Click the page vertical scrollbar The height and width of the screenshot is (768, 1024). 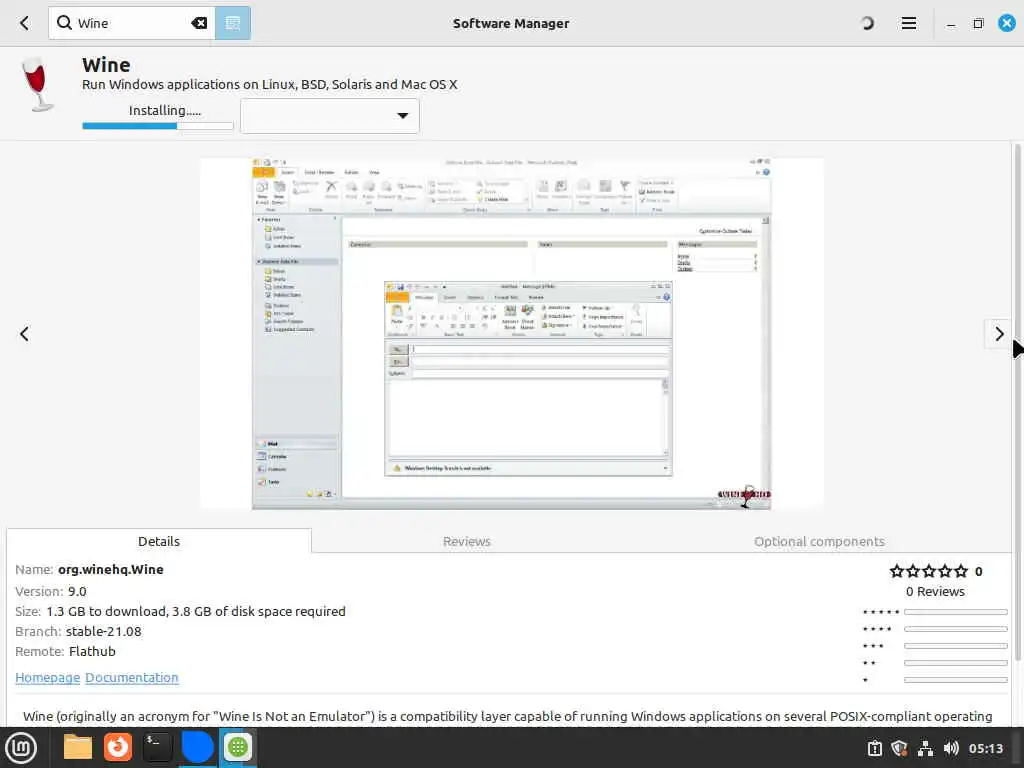1017,402
